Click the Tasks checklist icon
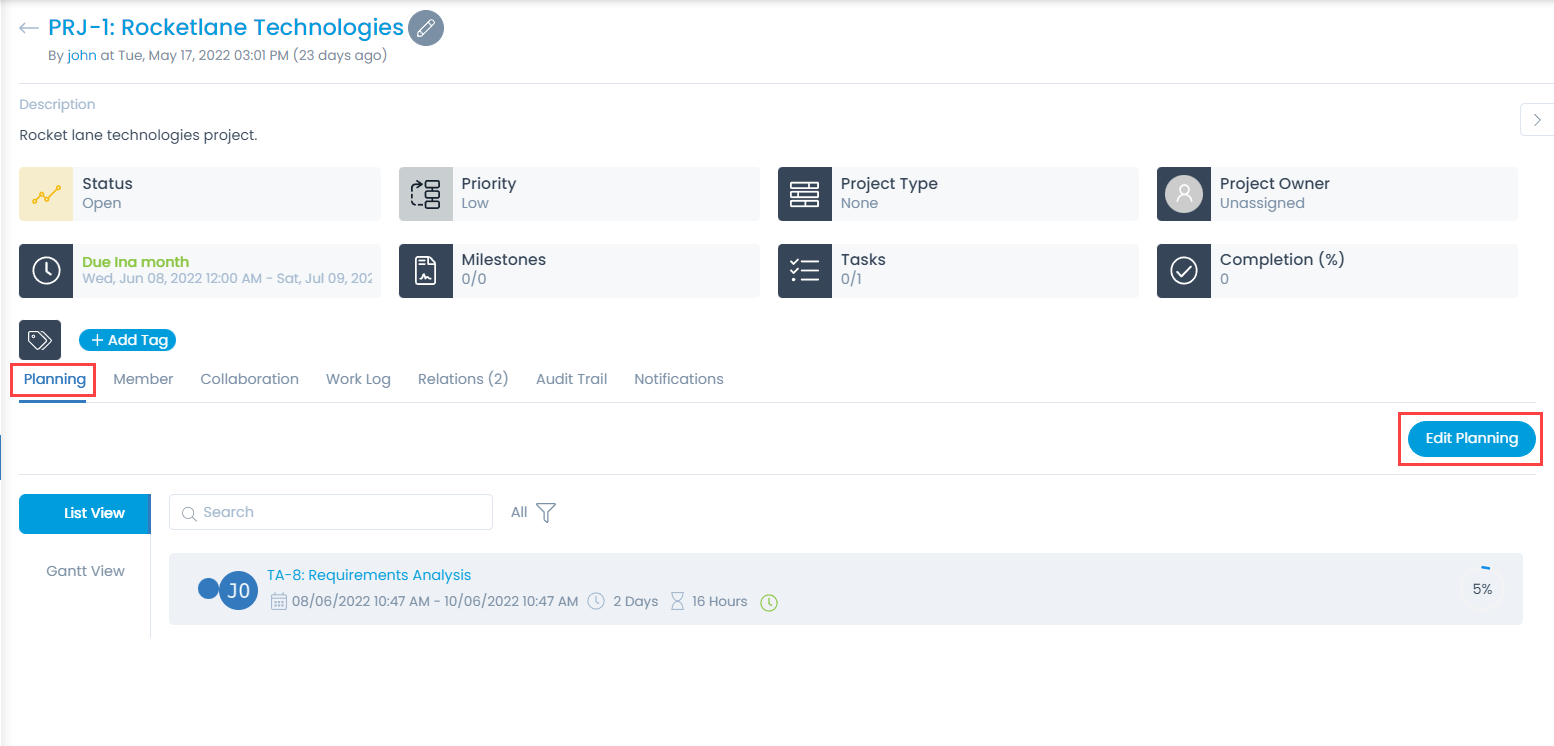Screen dimensions: 1554x746 point(804,270)
